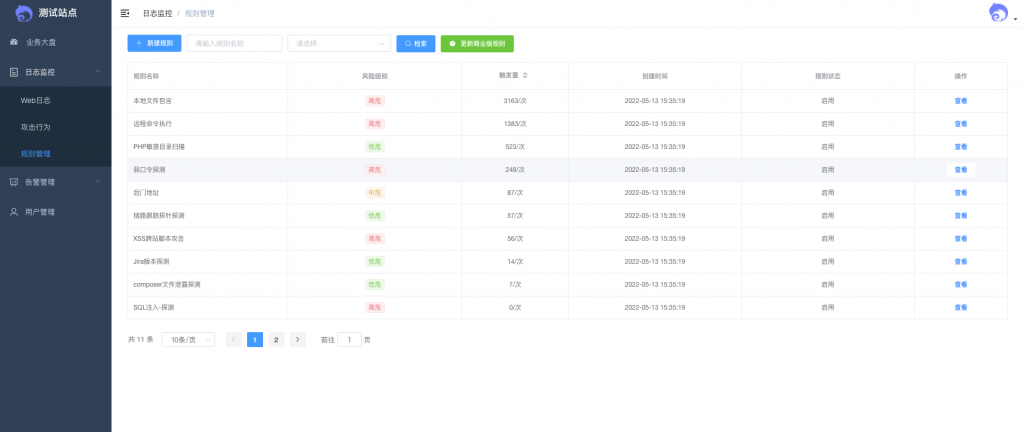Click the 3163/次 trigger count
This screenshot has height=432, width=1024.
coord(515,101)
